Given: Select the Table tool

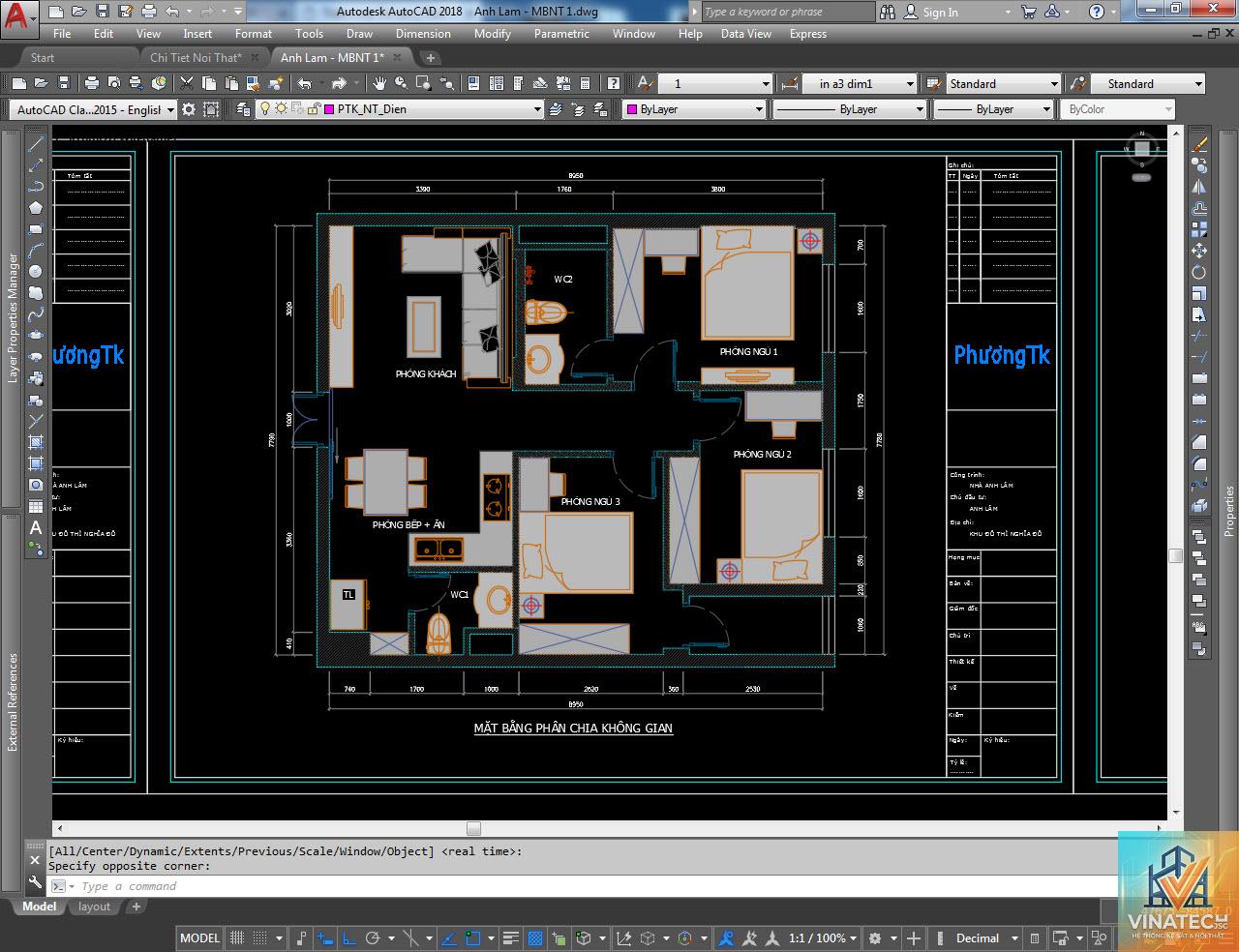Looking at the screenshot, I should coord(36,506).
